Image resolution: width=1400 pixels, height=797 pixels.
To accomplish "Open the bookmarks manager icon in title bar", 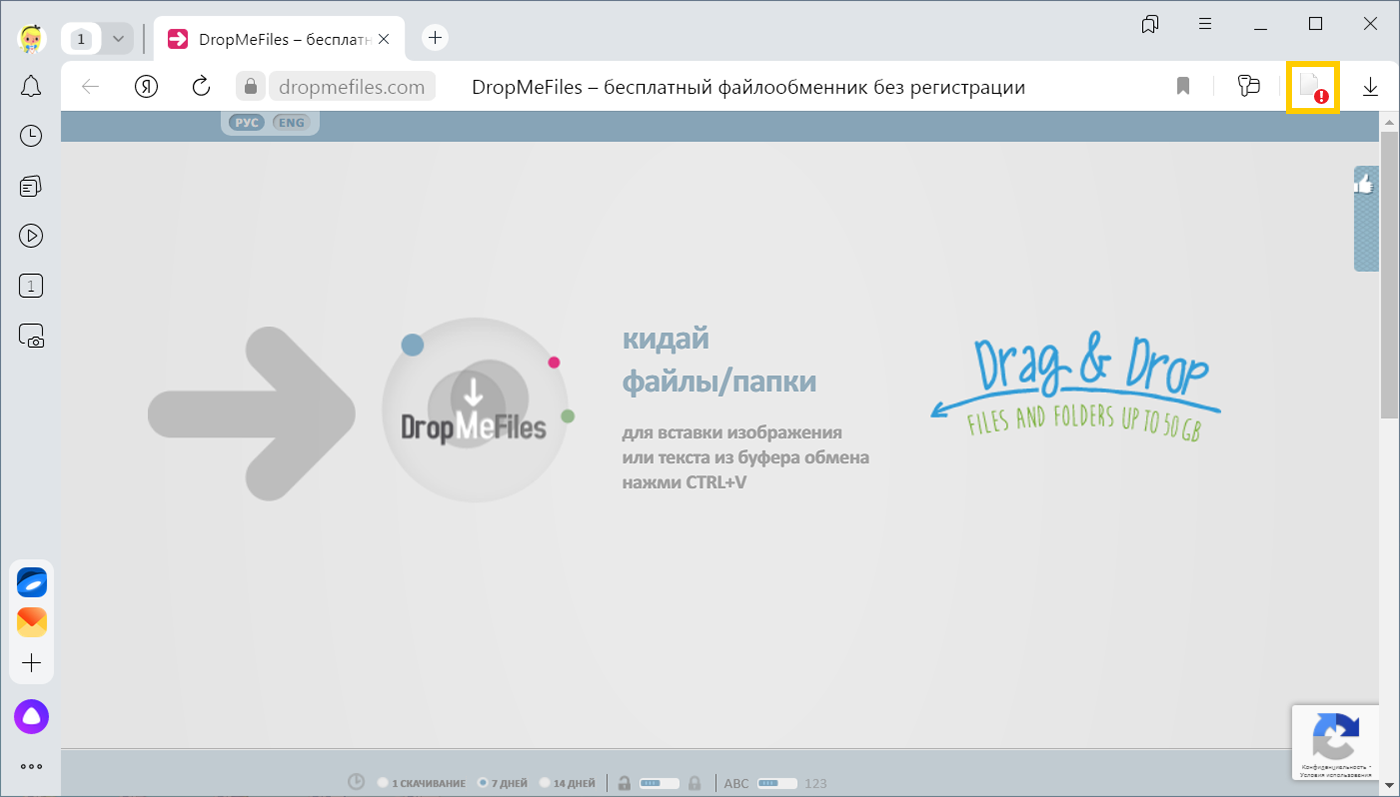I will 1151,23.
